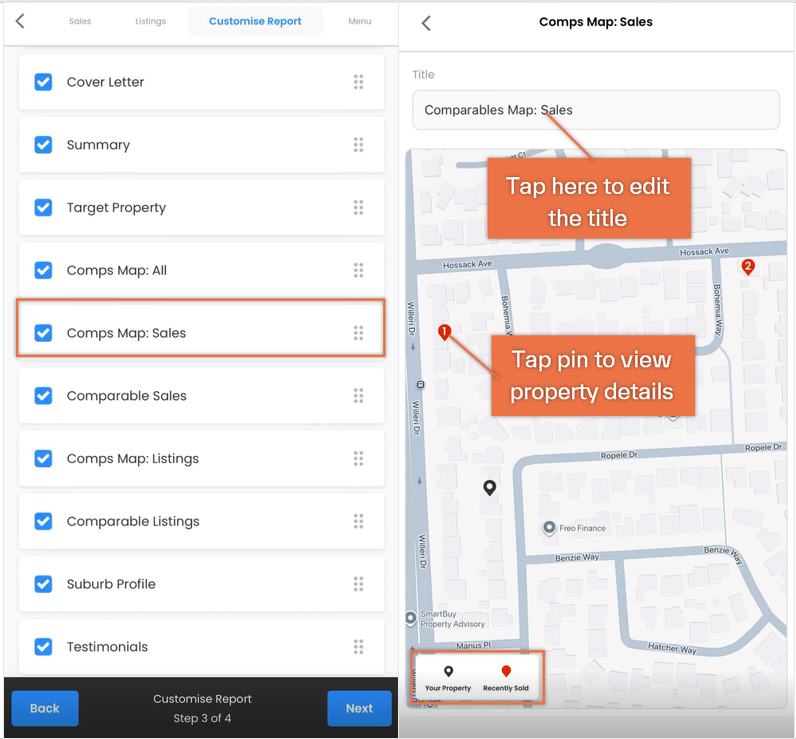Uncheck the Testimonials checkbox
The image size is (796, 739).
(x=43, y=647)
